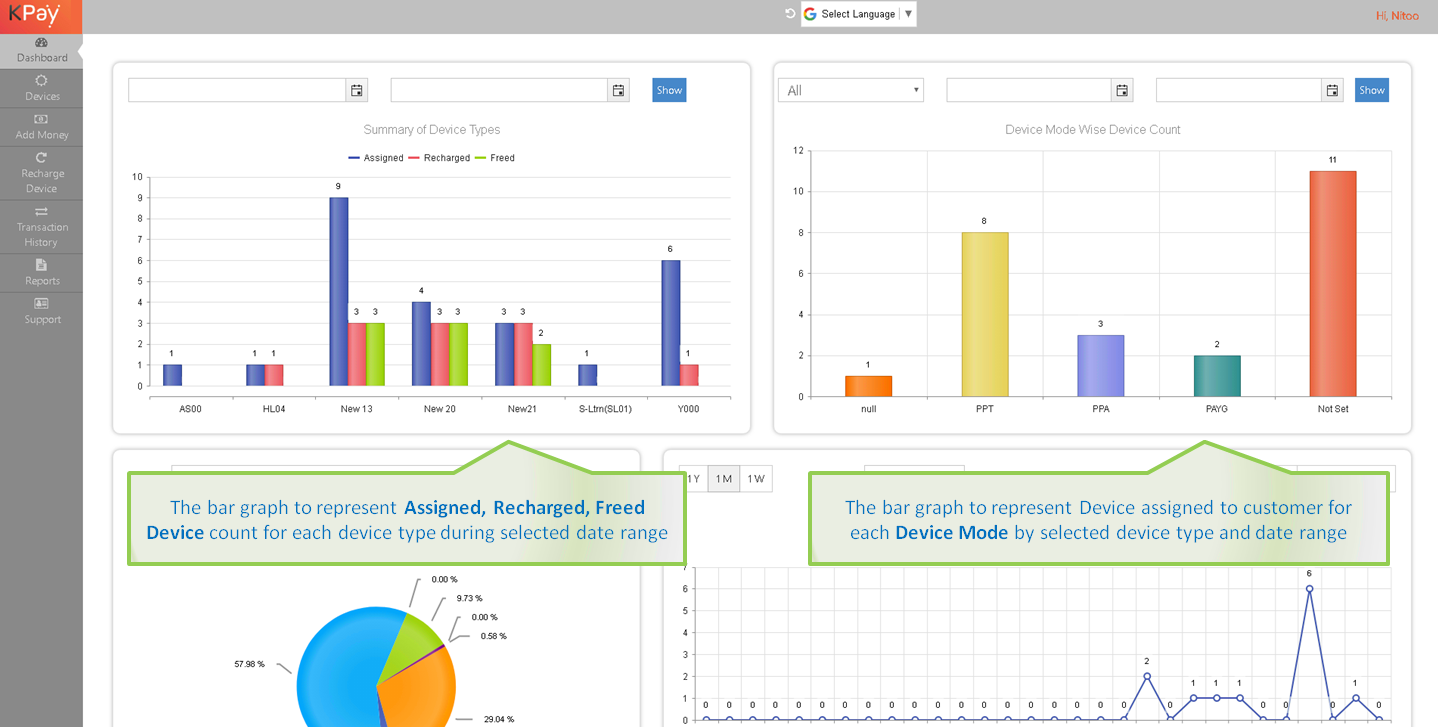This screenshot has height=727, width=1438.
Task: Click the HL04 axis label
Action: (x=273, y=409)
